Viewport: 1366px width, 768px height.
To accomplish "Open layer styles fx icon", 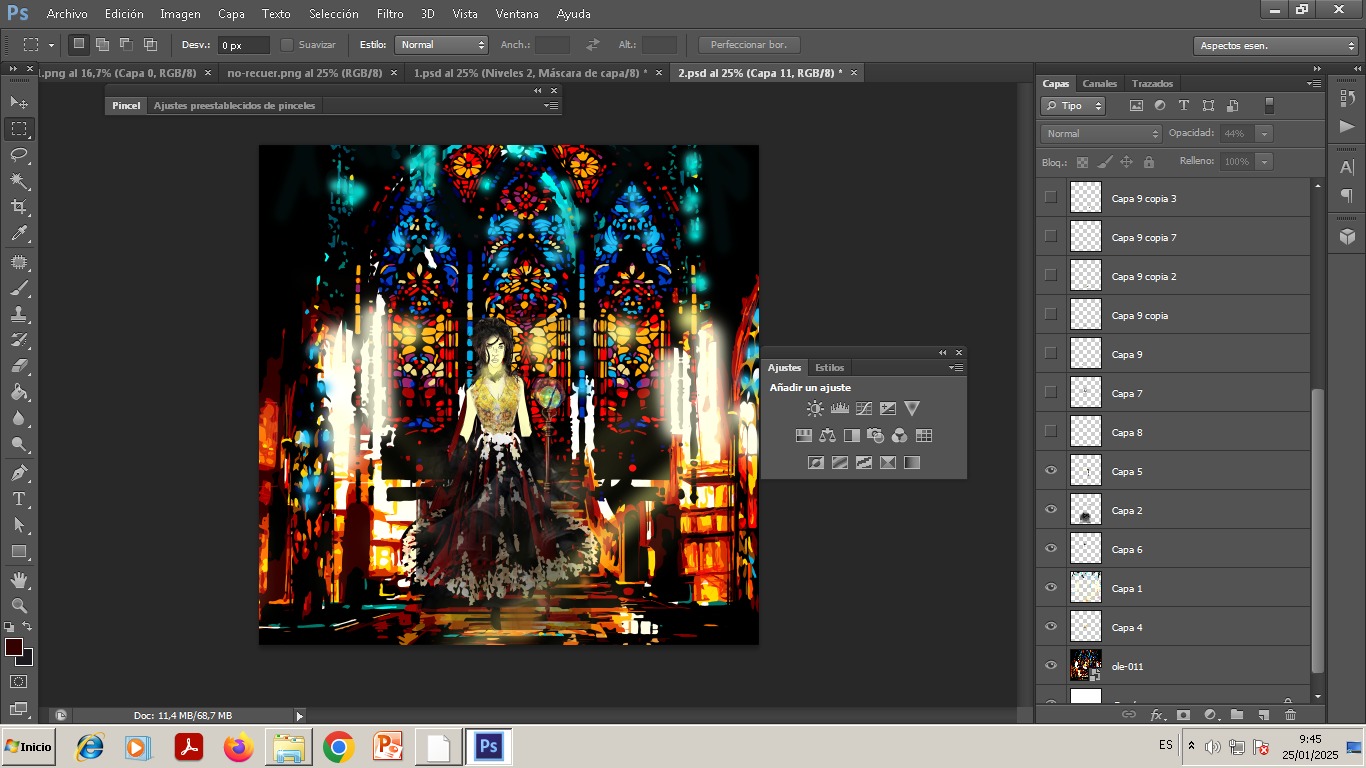I will [1157, 715].
